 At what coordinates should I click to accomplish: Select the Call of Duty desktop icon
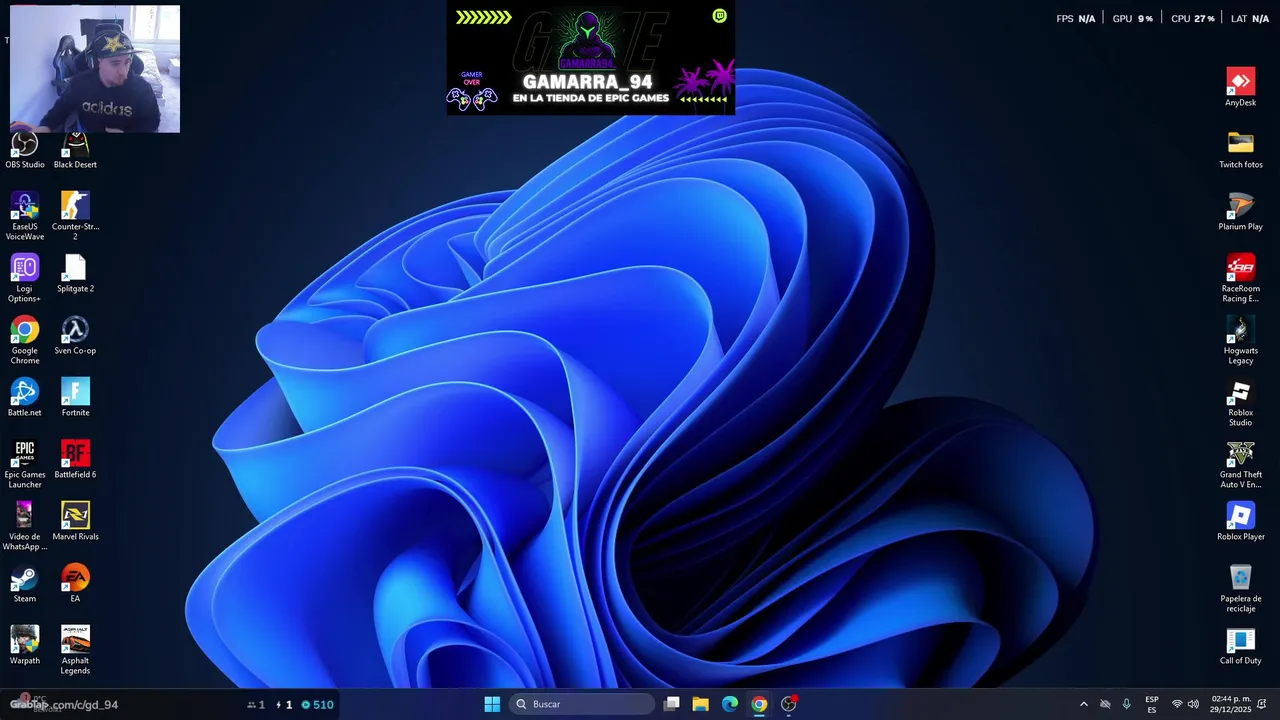click(x=1241, y=645)
